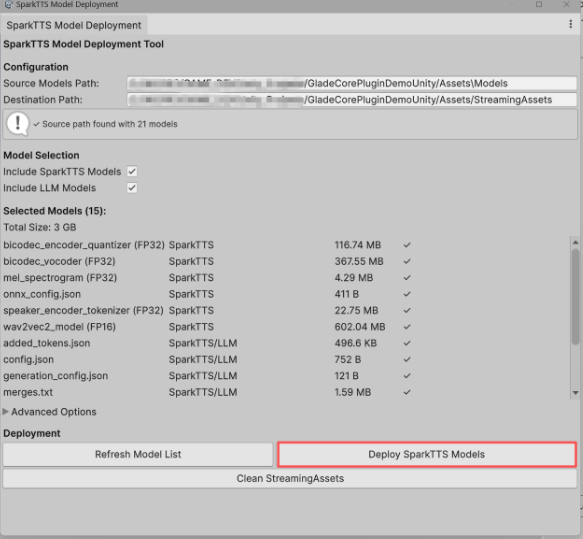
Task: Click the model list scrollbar thumb
Action: [575, 297]
